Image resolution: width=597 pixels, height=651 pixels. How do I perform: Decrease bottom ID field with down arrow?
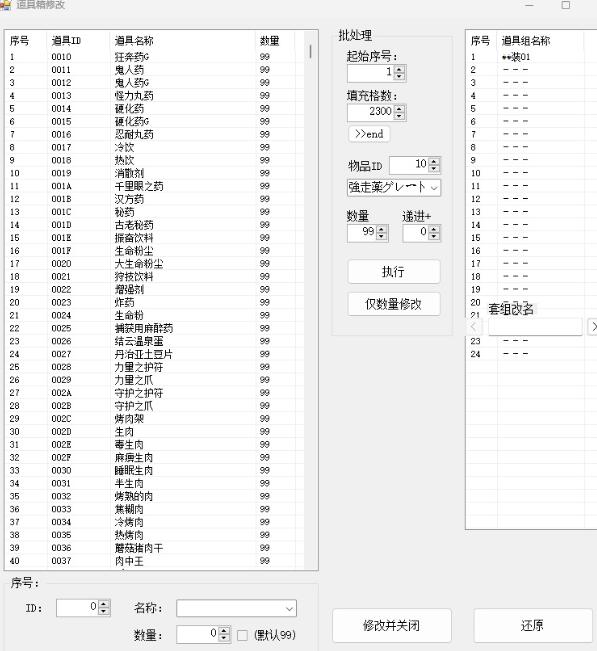pos(104,612)
